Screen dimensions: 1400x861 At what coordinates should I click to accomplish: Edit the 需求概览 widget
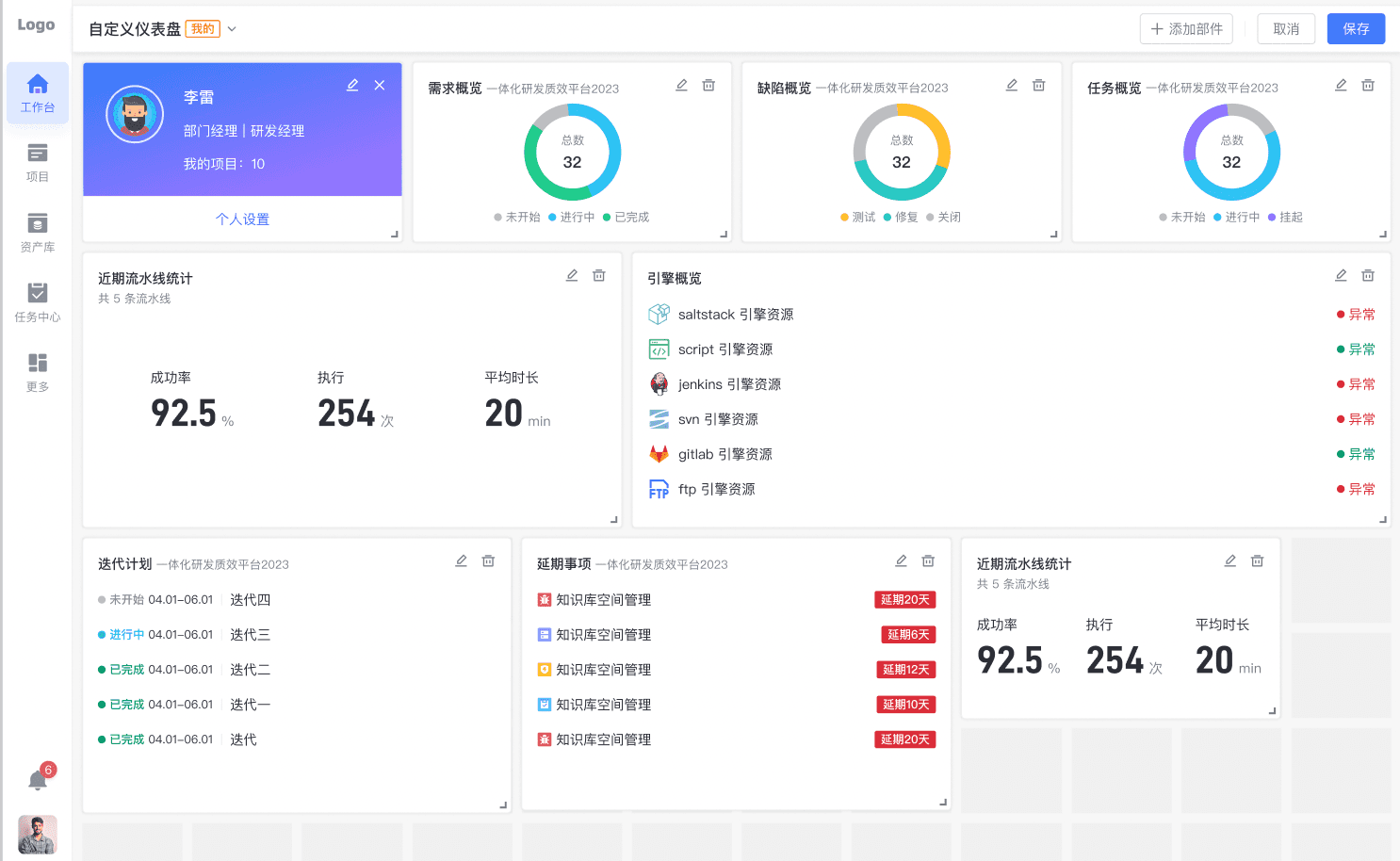(x=681, y=85)
